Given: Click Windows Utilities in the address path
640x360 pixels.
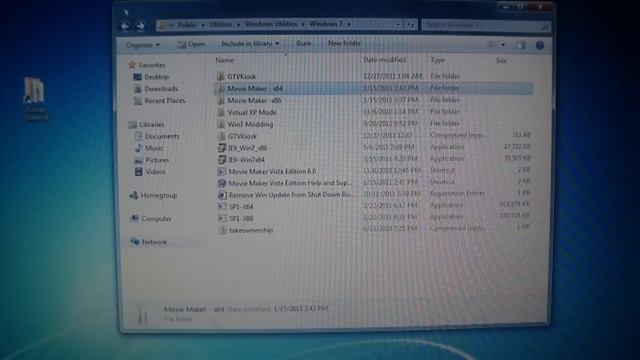Looking at the screenshot, I should click(x=271, y=24).
